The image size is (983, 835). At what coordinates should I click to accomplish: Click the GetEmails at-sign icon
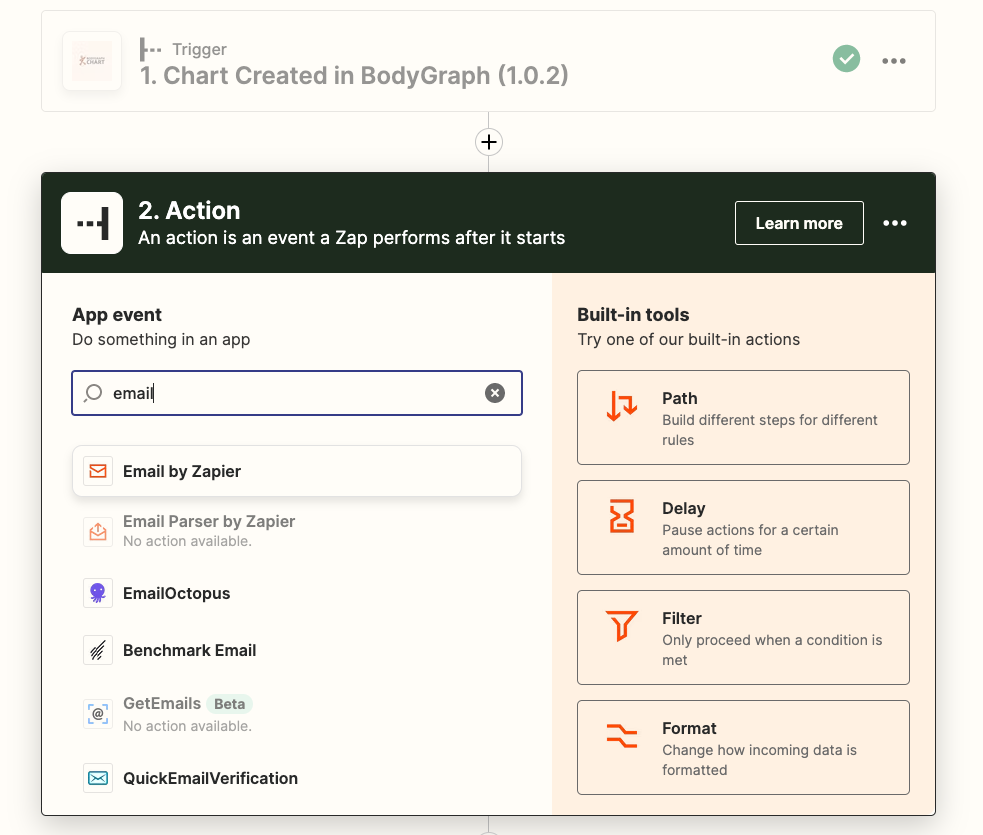(98, 714)
